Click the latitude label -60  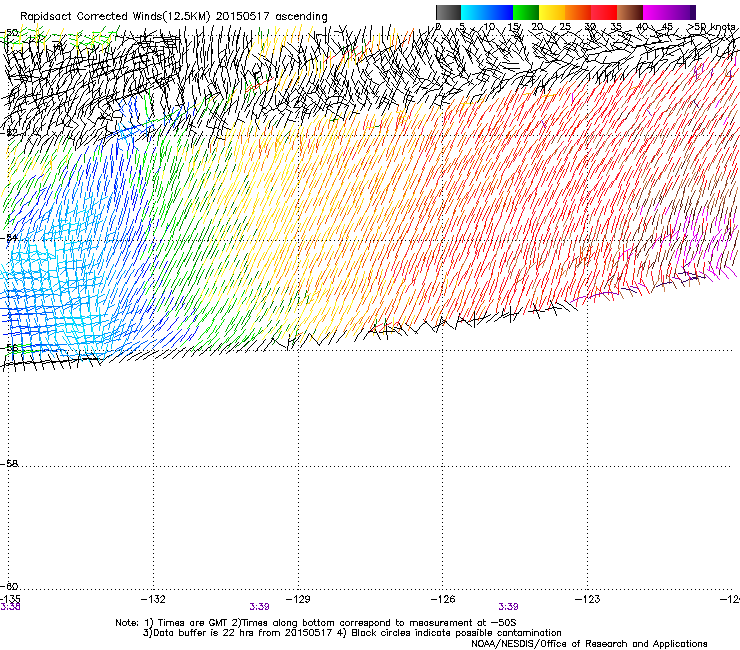click(9, 586)
